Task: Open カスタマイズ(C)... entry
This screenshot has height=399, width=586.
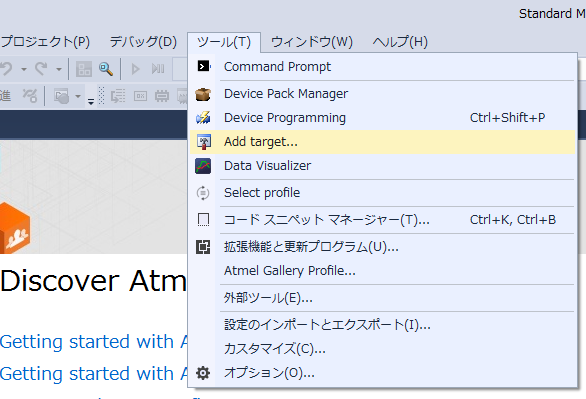Action: point(382,349)
